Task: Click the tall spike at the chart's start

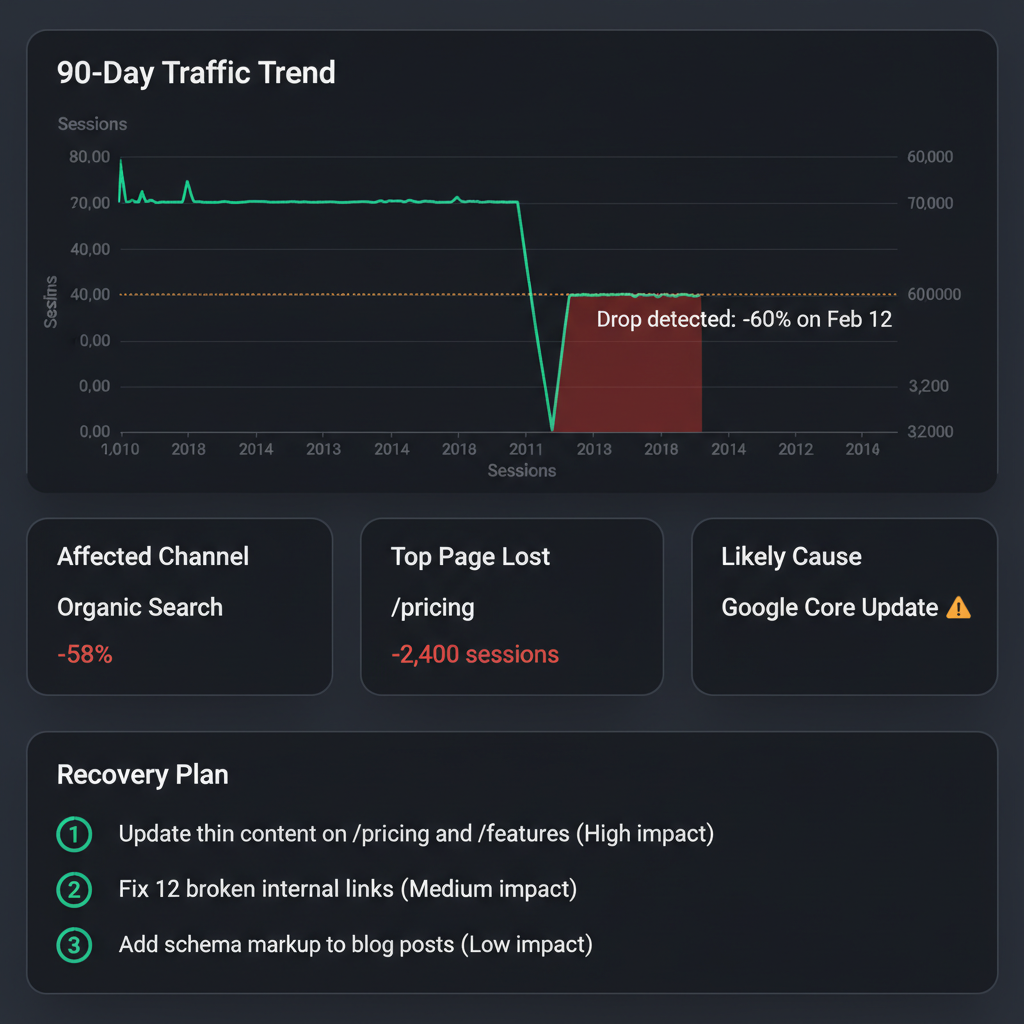Action: pyautogui.click(x=121, y=162)
